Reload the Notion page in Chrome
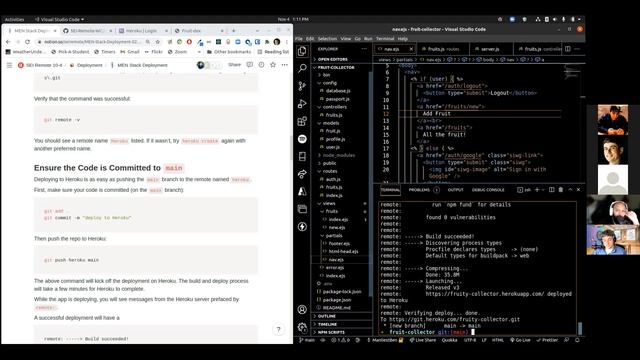The image size is (640, 360). 27,42
